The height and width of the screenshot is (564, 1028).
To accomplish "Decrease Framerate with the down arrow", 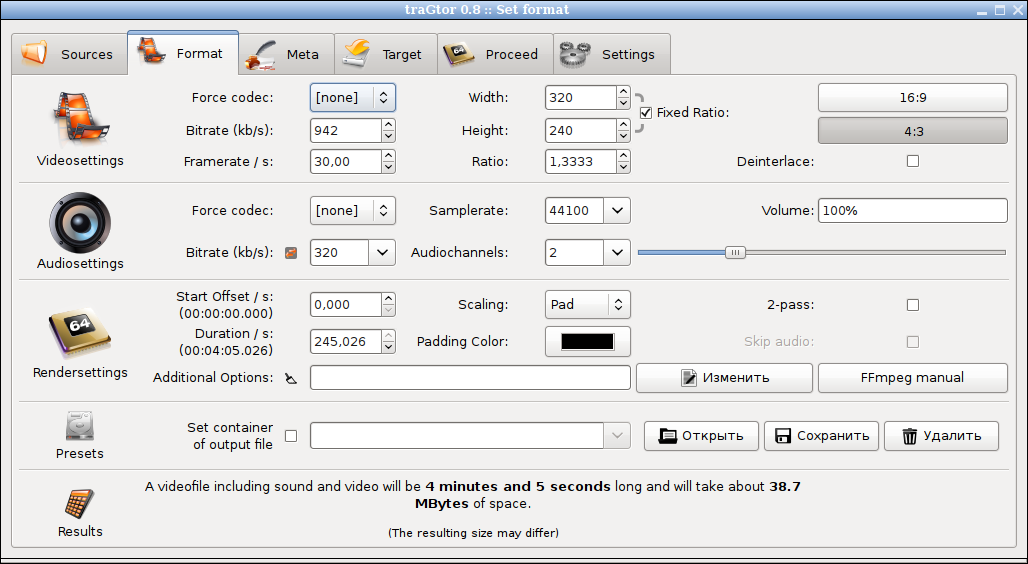I will (x=389, y=167).
